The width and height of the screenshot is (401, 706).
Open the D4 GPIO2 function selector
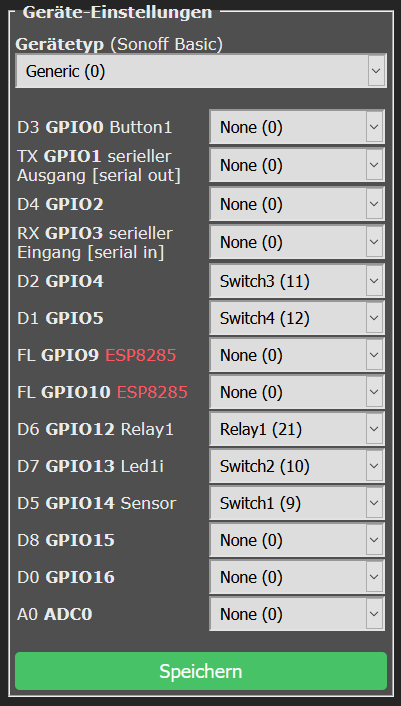297,204
